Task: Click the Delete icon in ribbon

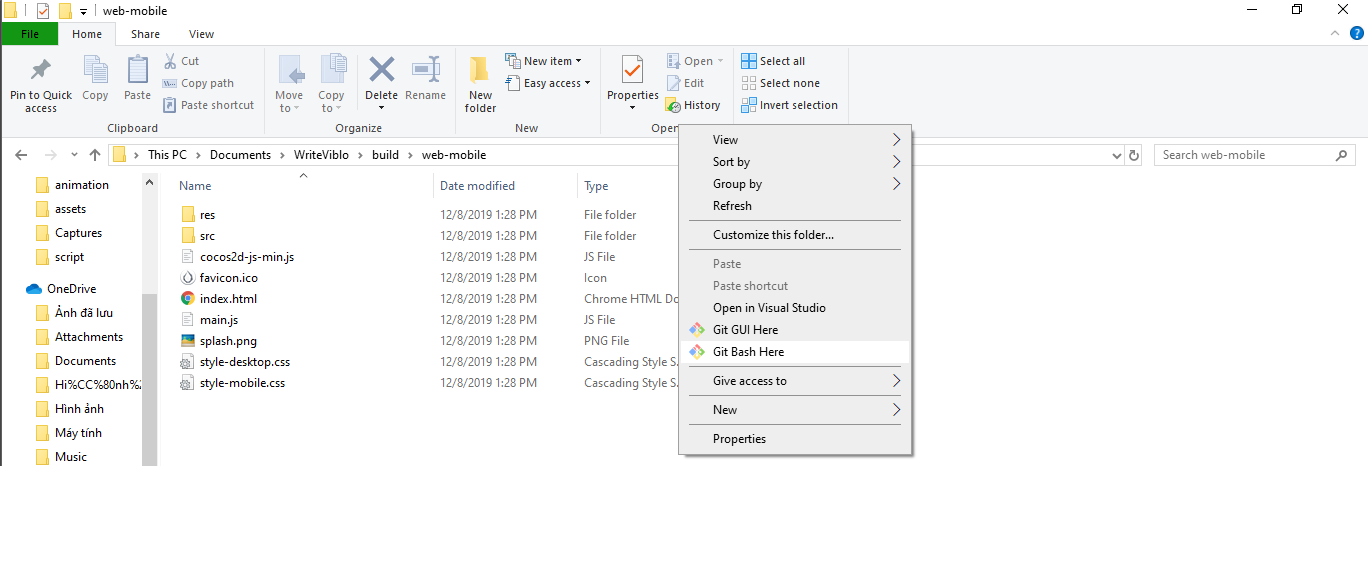Action: (x=381, y=70)
